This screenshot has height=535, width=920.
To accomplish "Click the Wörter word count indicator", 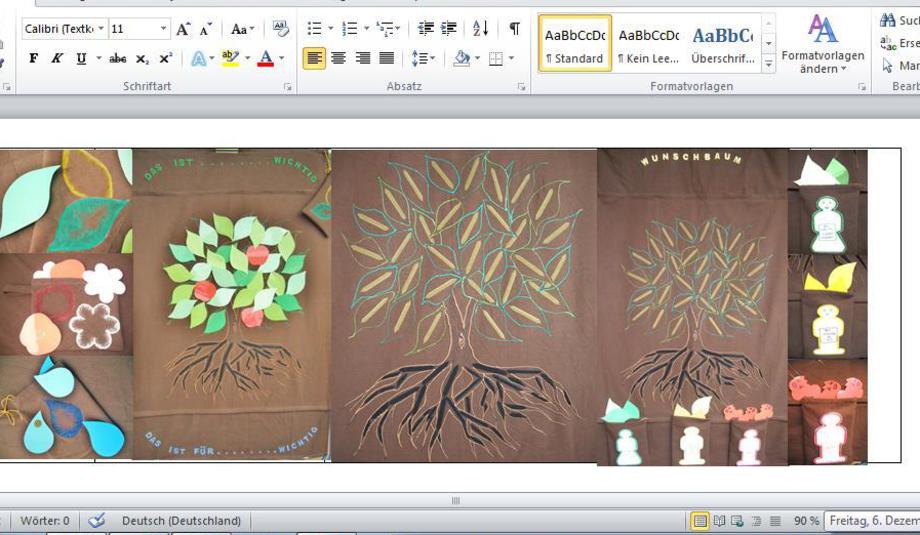I will [45, 521].
